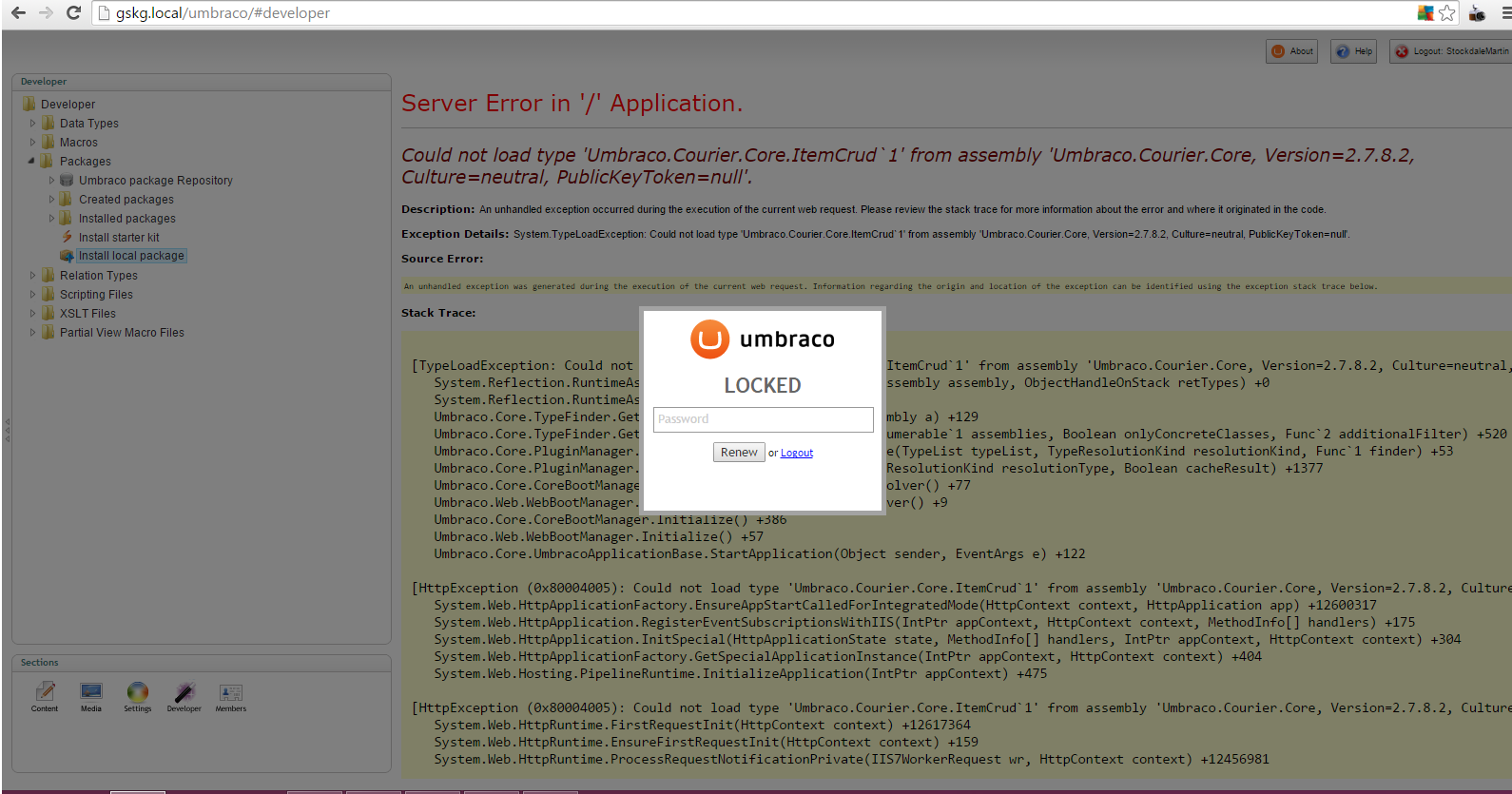Focus the Password field in lock dialog
The height and width of the screenshot is (794, 1512).
click(764, 419)
